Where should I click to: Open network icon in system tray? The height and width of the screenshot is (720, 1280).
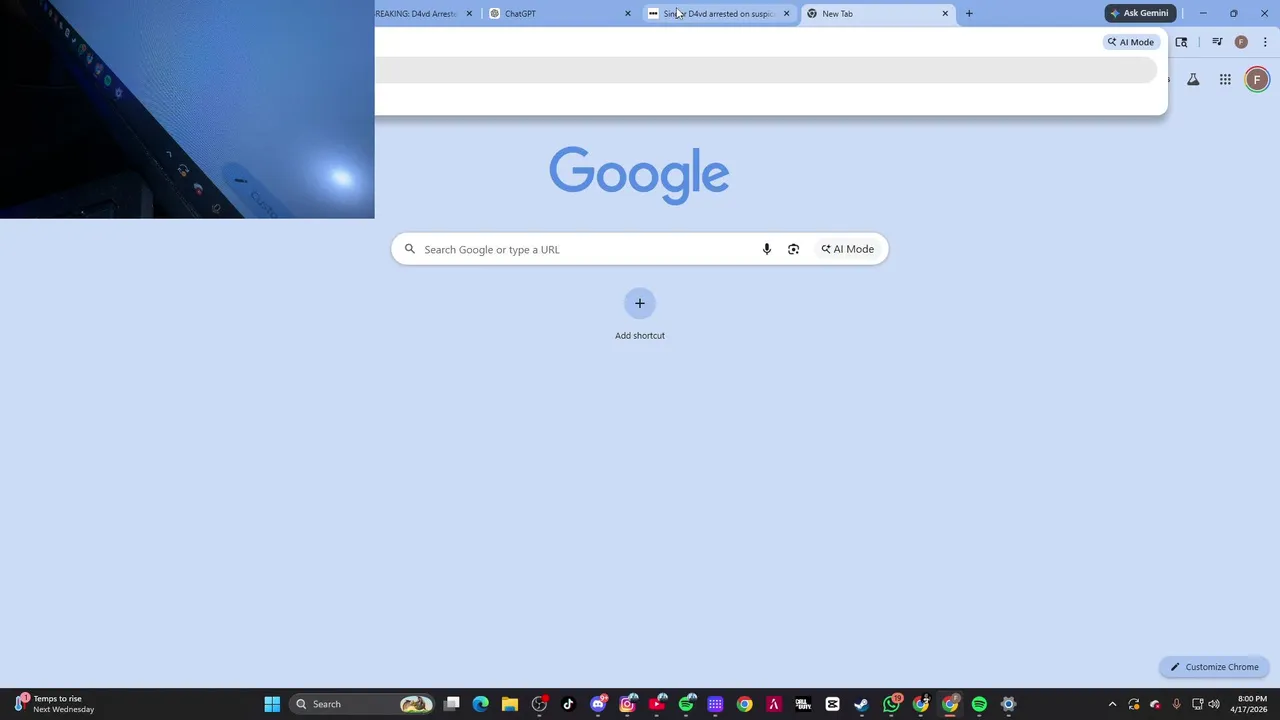[1197, 704]
